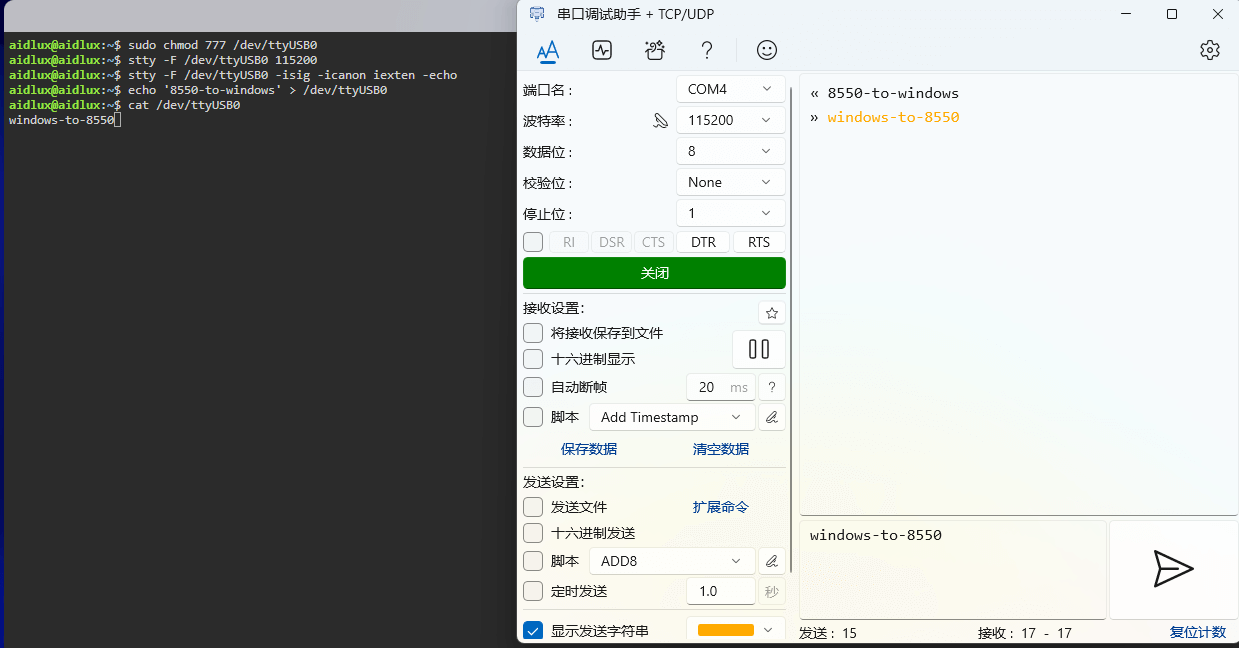The height and width of the screenshot is (648, 1239).
Task: Open the robot tools icon in toolbar
Action: [655, 50]
